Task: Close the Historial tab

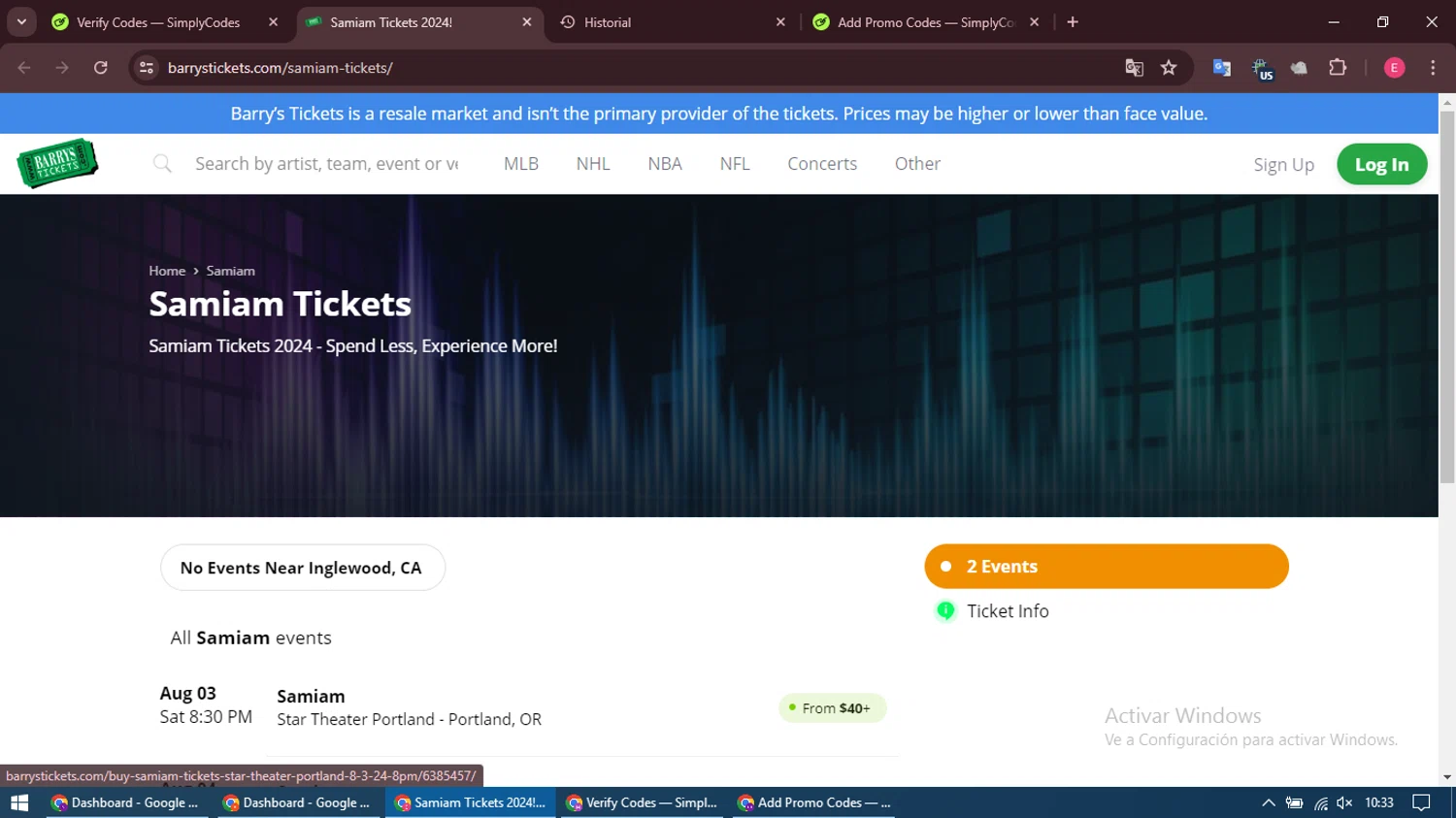Action: (x=780, y=22)
